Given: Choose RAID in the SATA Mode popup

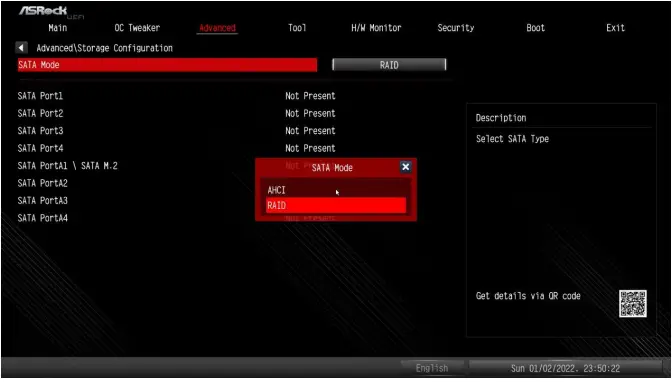Looking at the screenshot, I should pyautogui.click(x=336, y=205).
